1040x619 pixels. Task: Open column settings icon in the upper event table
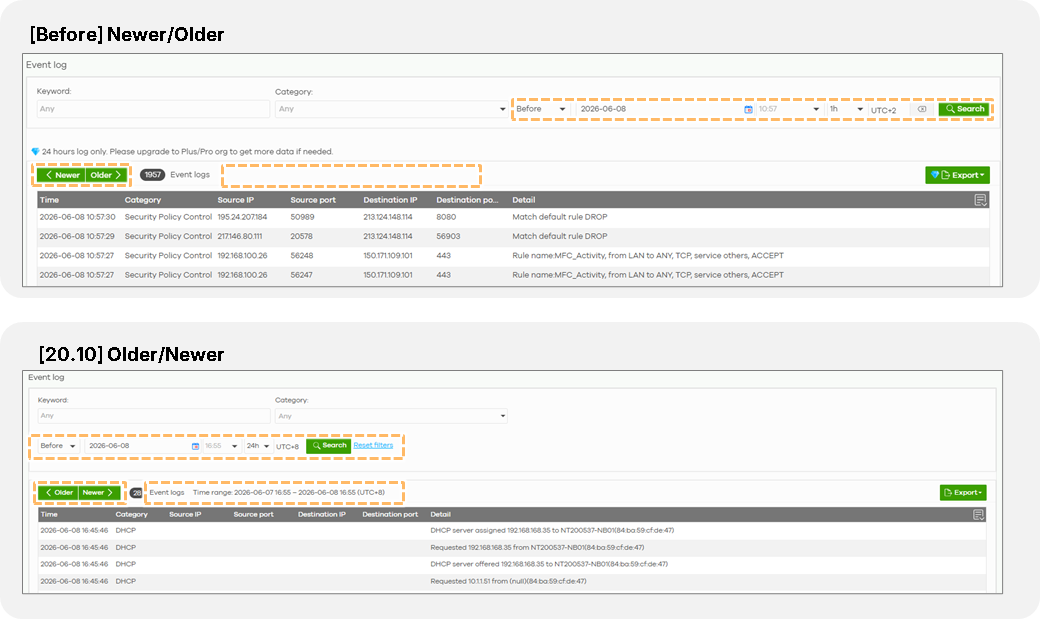(x=980, y=200)
